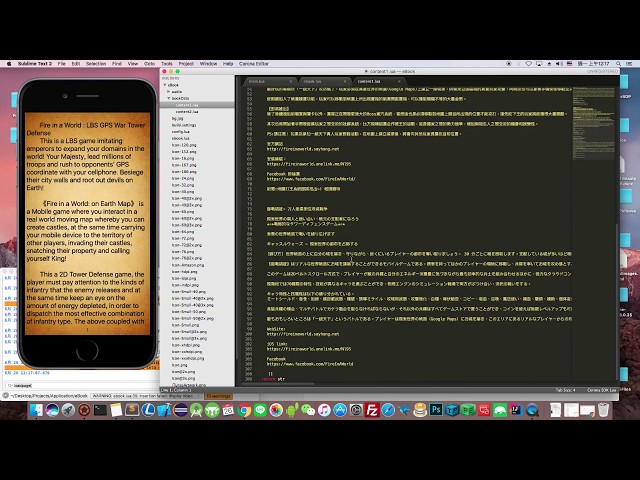The height and width of the screenshot is (480, 640).
Task: Open ebook.lua in the sidebar
Action: point(180,138)
